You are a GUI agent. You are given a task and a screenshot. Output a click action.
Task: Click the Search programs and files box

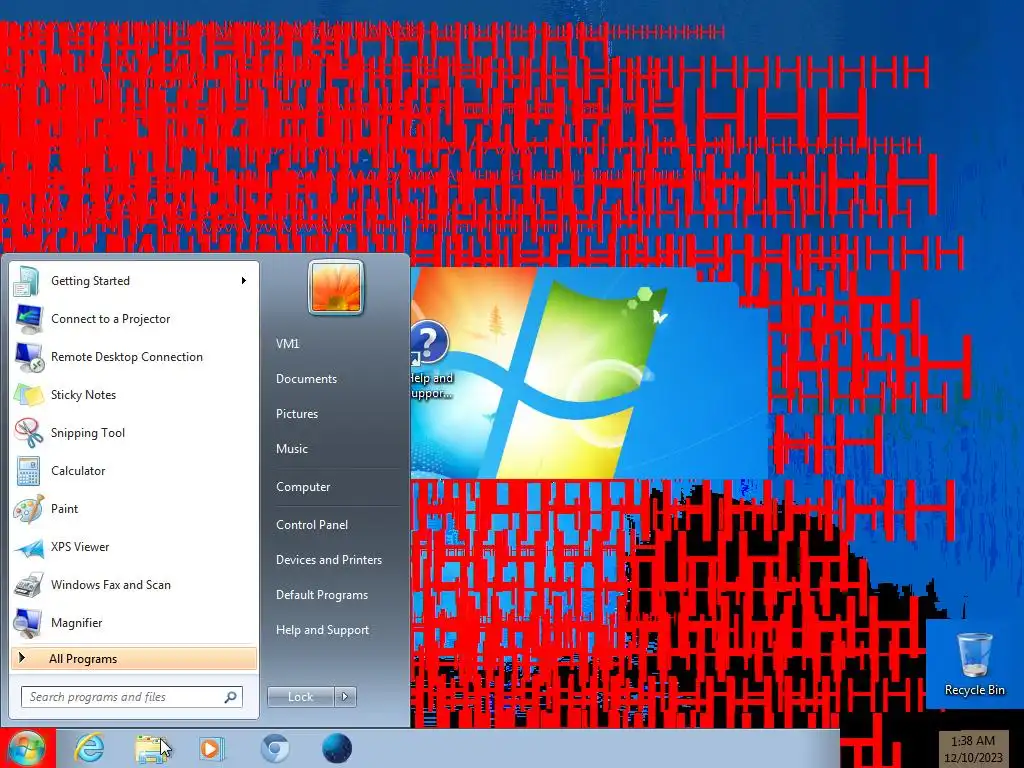131,697
